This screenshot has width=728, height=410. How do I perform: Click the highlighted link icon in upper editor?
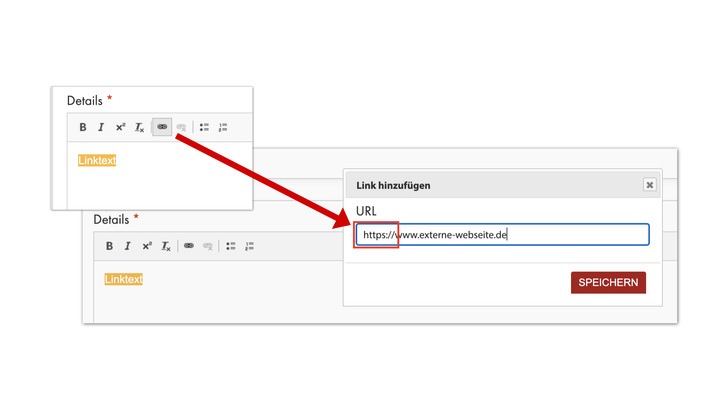(x=162, y=127)
